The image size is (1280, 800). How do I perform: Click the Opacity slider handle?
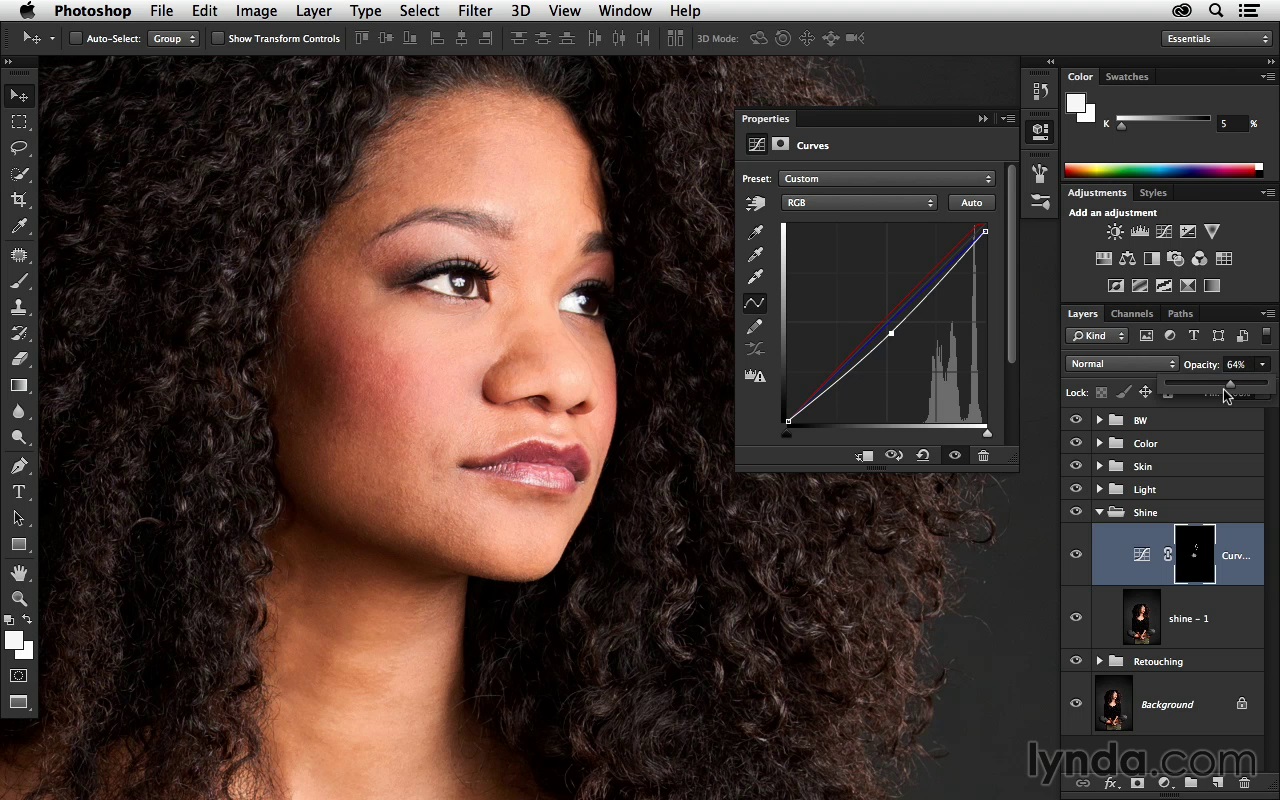1230,384
